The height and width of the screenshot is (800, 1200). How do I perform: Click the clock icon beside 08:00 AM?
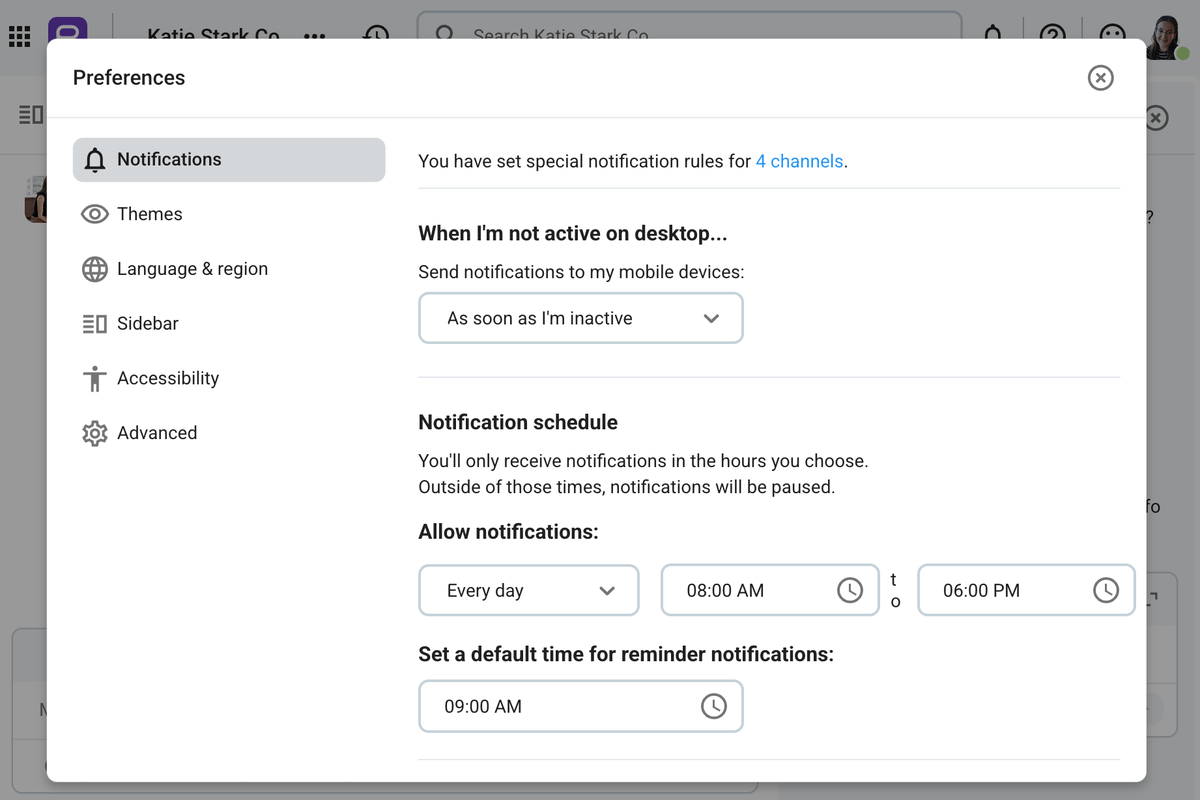tap(851, 590)
